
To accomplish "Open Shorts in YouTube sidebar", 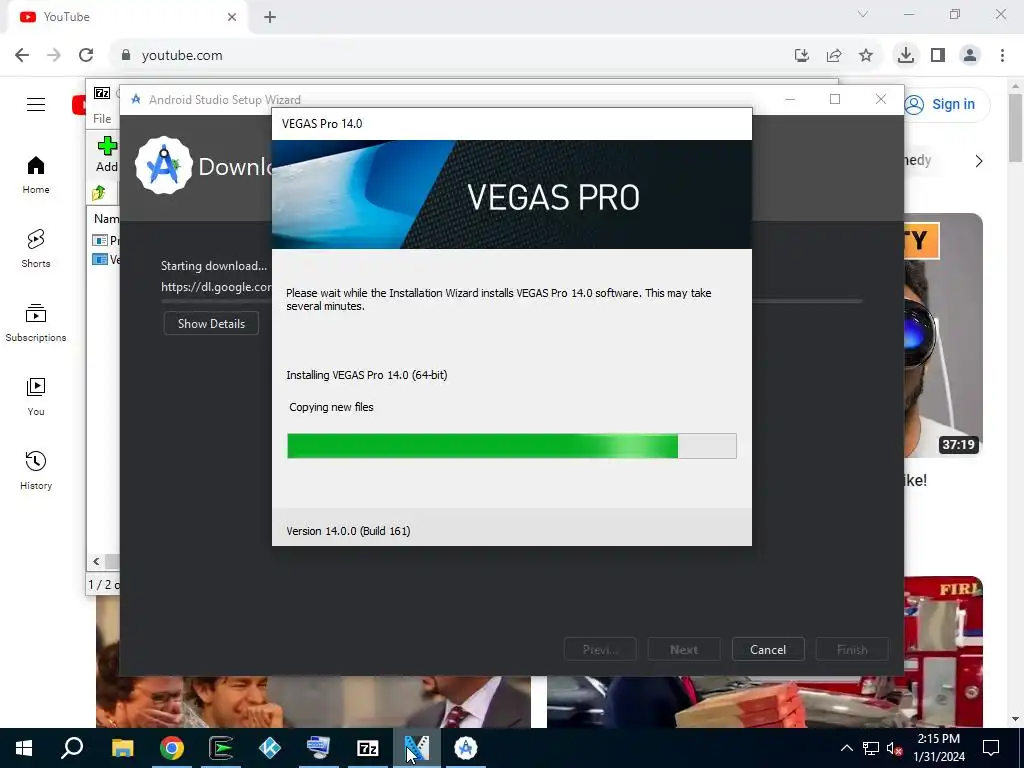I will tap(36, 249).
